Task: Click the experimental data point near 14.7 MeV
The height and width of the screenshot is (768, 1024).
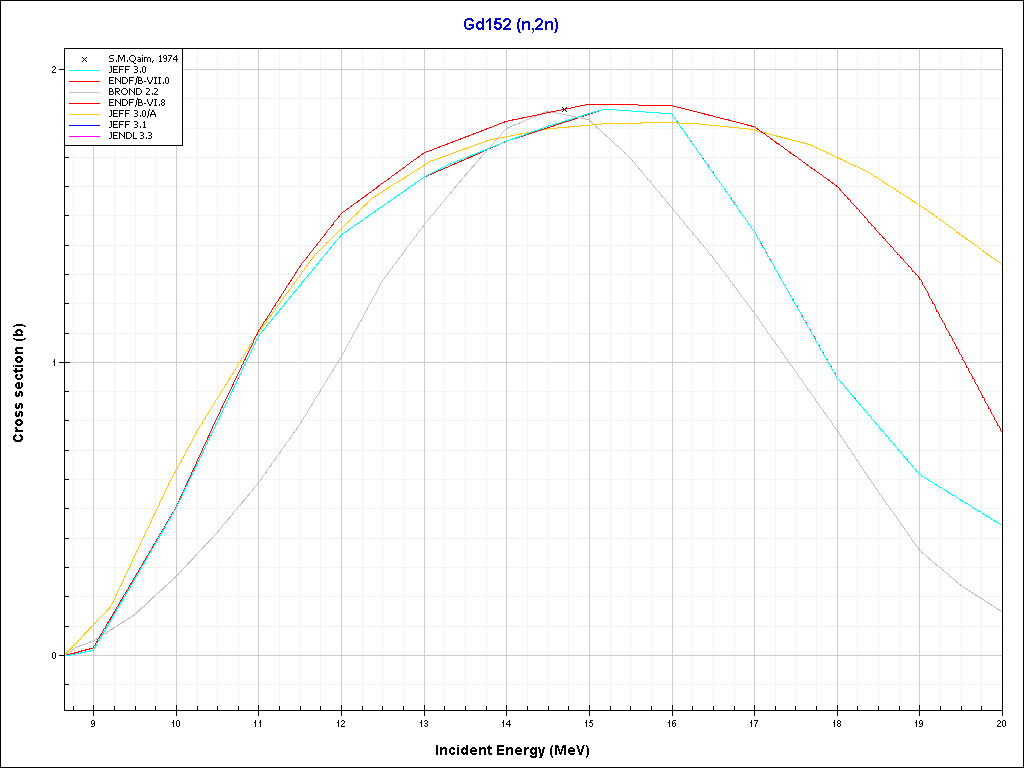Action: coord(564,109)
